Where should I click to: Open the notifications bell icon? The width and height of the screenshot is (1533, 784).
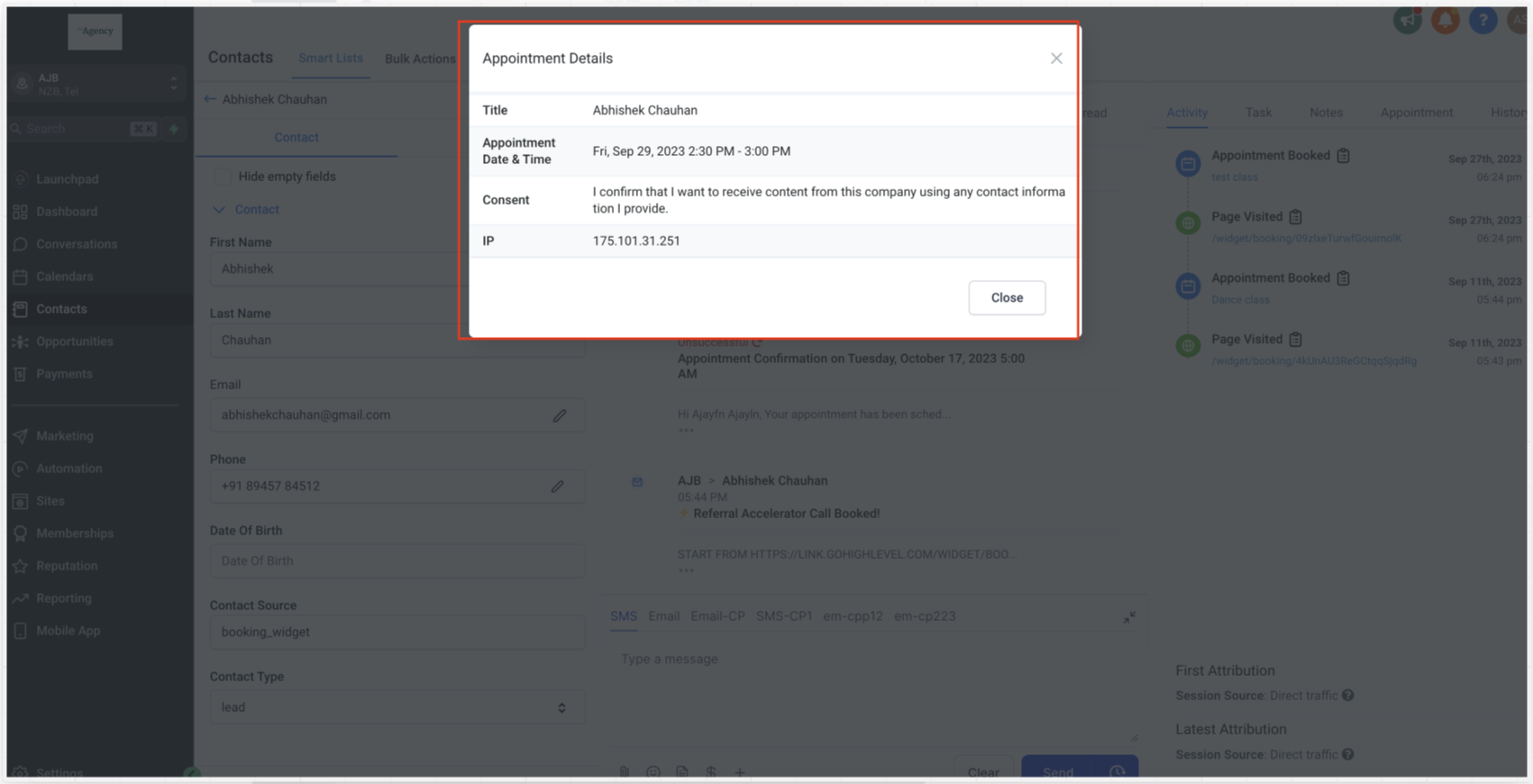click(x=1445, y=20)
